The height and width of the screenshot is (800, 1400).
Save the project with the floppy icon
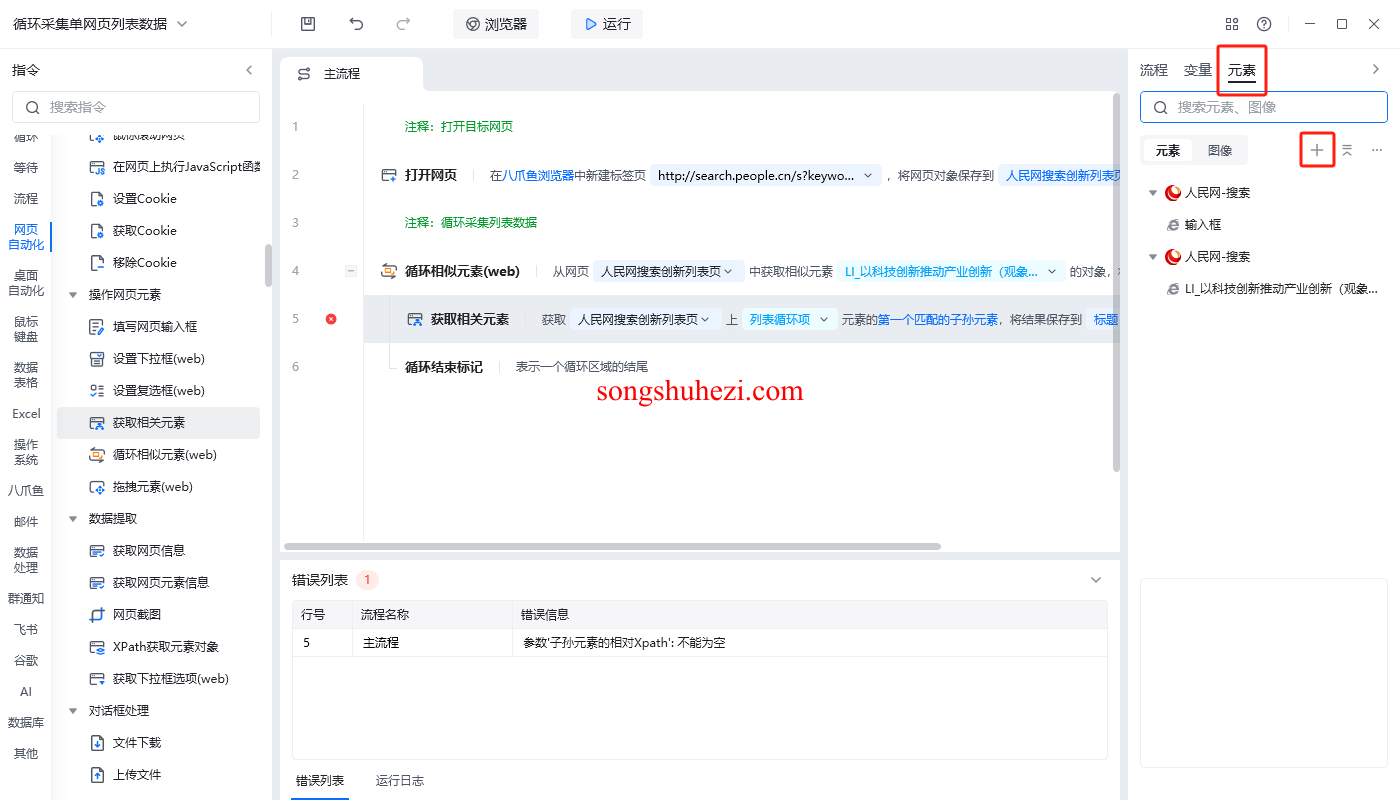[x=308, y=24]
